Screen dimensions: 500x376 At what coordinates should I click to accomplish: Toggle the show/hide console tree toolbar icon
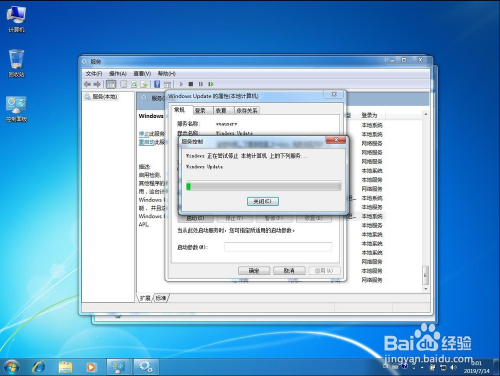(111, 84)
